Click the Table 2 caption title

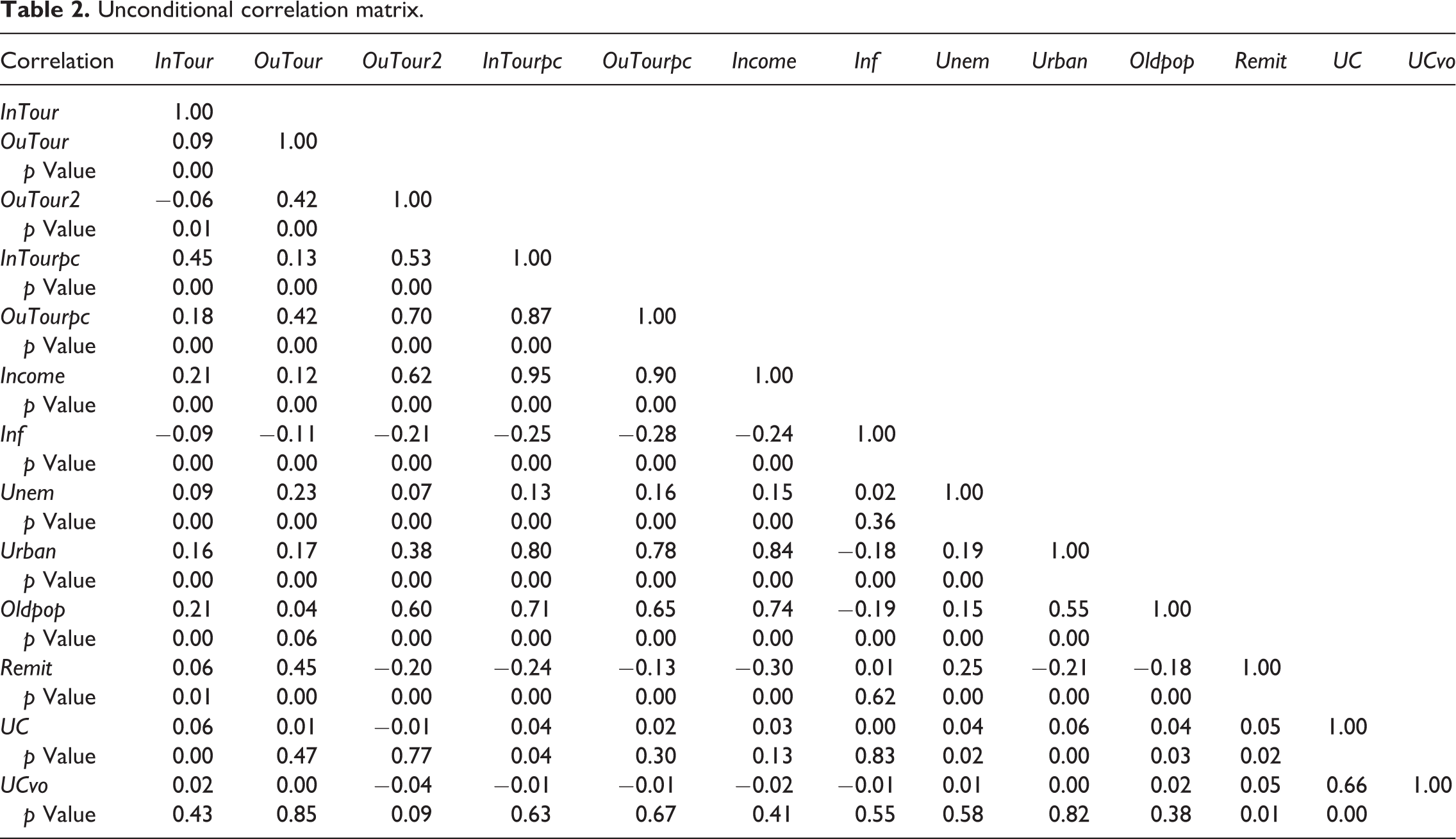[211, 11]
